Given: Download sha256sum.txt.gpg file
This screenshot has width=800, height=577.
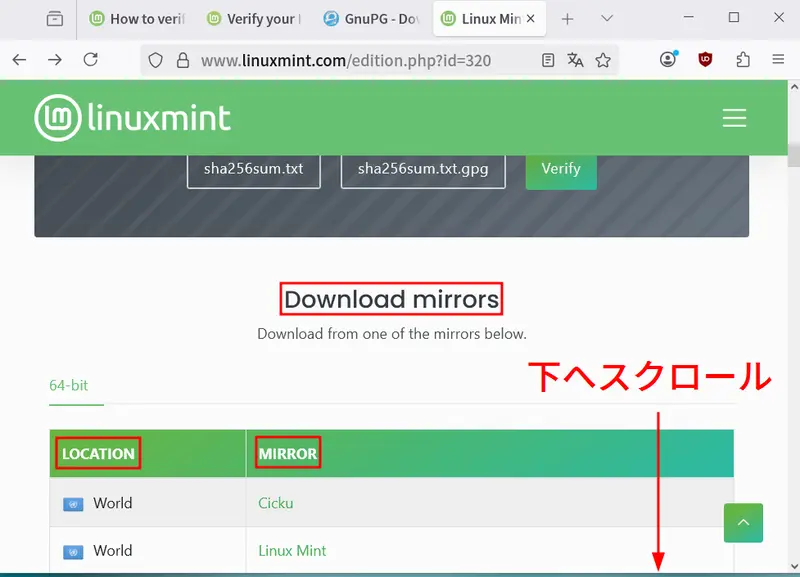Looking at the screenshot, I should [423, 169].
